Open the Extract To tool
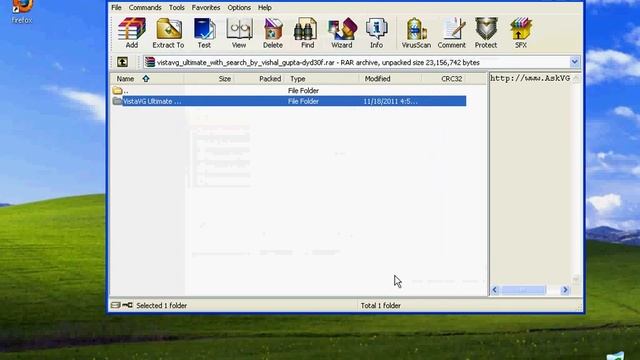 168,33
